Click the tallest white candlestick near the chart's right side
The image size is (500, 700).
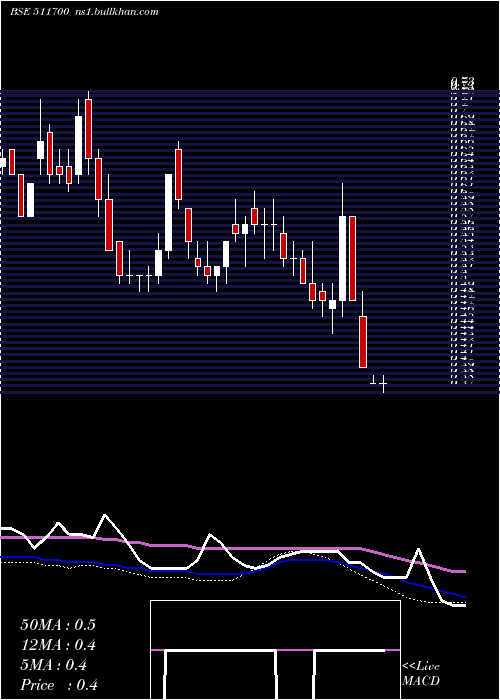tap(342, 258)
